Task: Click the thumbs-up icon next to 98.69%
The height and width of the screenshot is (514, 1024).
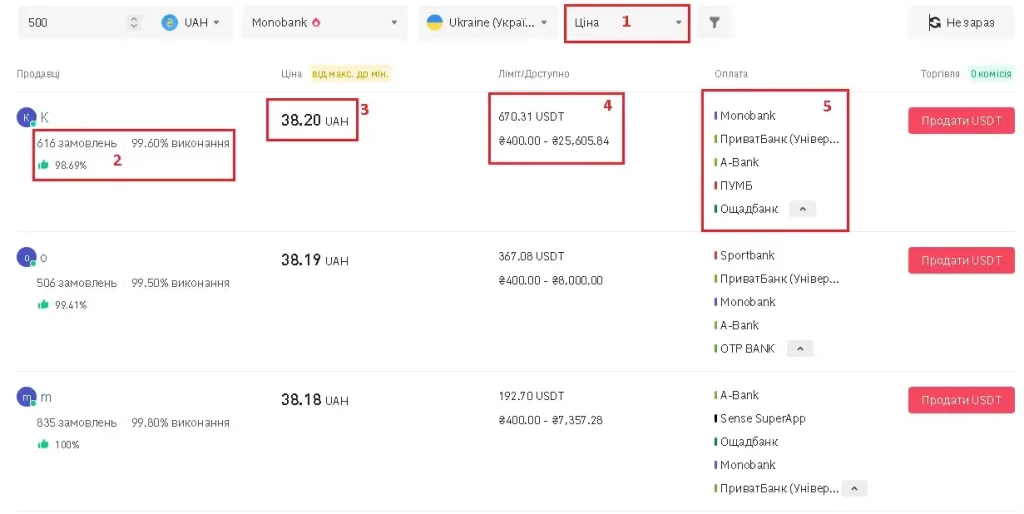Action: 43,165
